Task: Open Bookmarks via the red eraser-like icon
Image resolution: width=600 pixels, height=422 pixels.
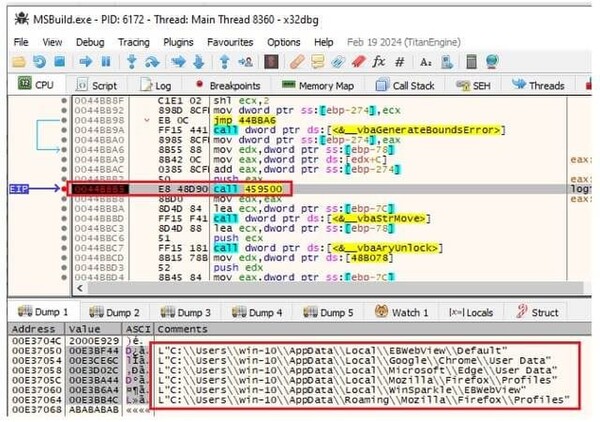Action: click(359, 62)
